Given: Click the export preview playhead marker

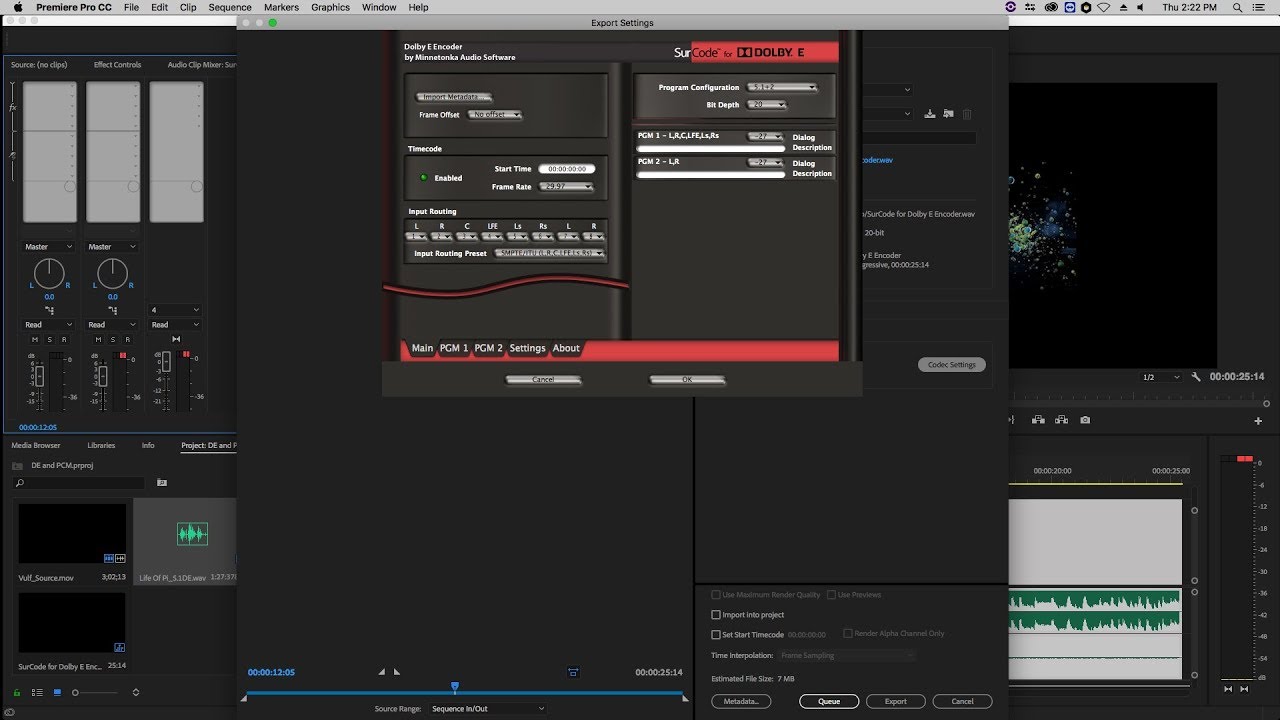Looking at the screenshot, I should coord(455,687).
